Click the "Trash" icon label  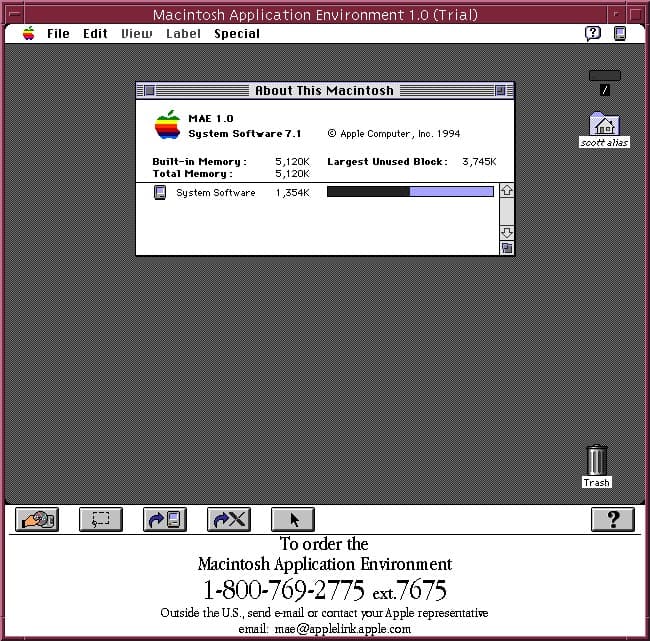(x=597, y=483)
